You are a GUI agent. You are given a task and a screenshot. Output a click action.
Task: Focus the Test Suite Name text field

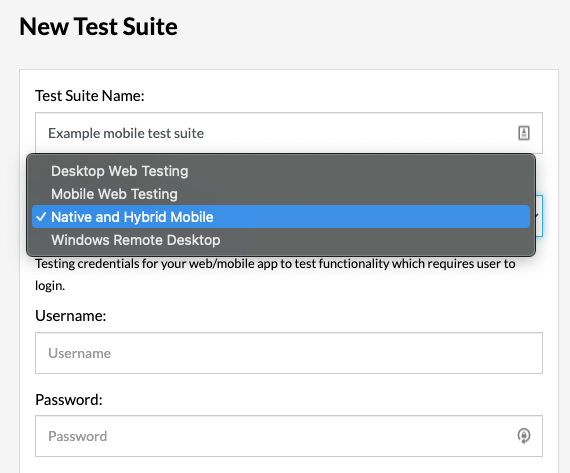pos(289,133)
